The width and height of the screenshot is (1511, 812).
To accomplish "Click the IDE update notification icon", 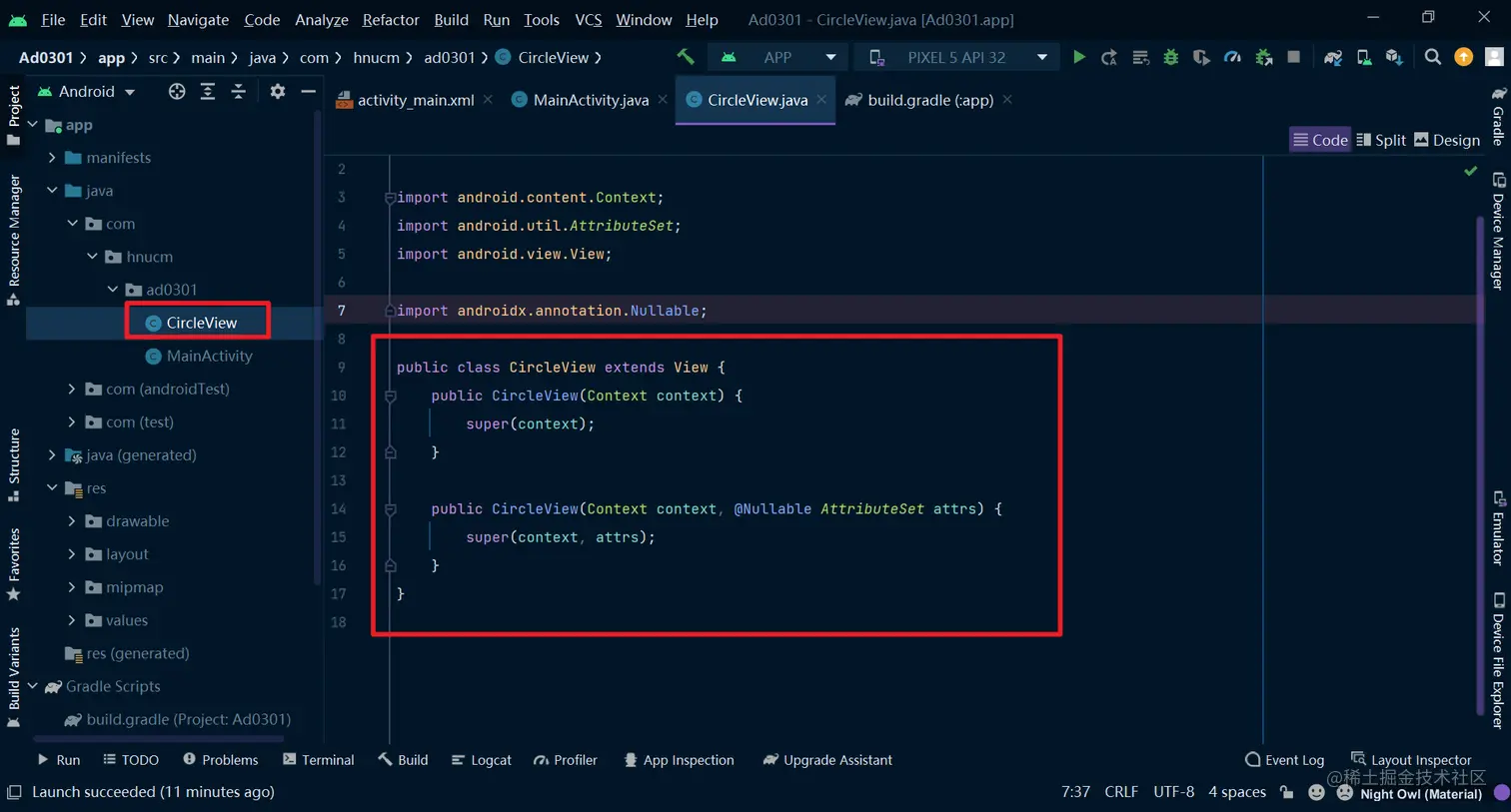I will click(1464, 57).
